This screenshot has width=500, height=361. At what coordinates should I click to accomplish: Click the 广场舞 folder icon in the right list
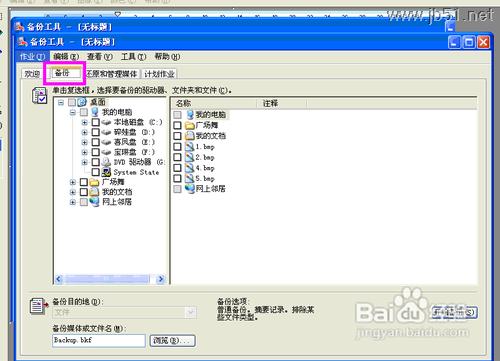(x=190, y=125)
